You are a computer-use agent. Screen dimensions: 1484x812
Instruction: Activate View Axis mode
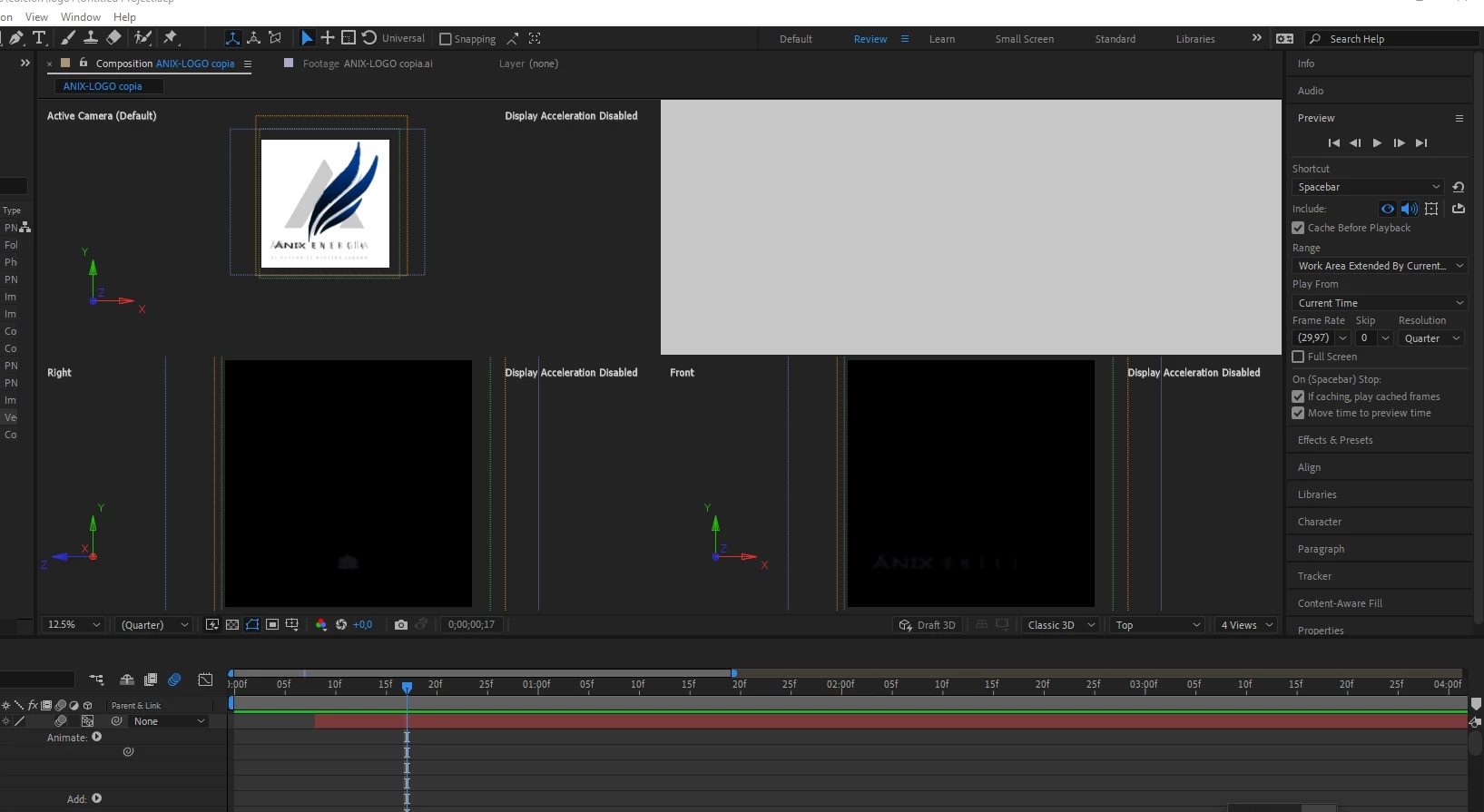pos(275,38)
